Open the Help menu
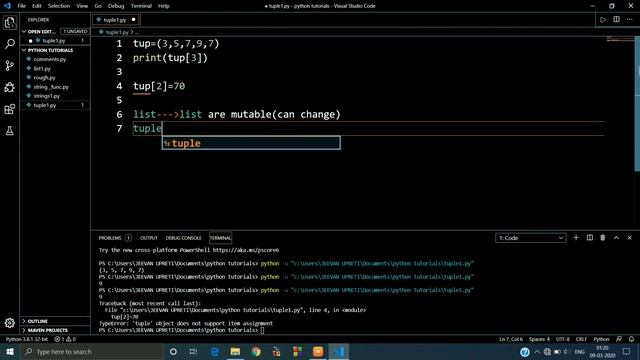This screenshot has width=640, height=360. [164, 6]
